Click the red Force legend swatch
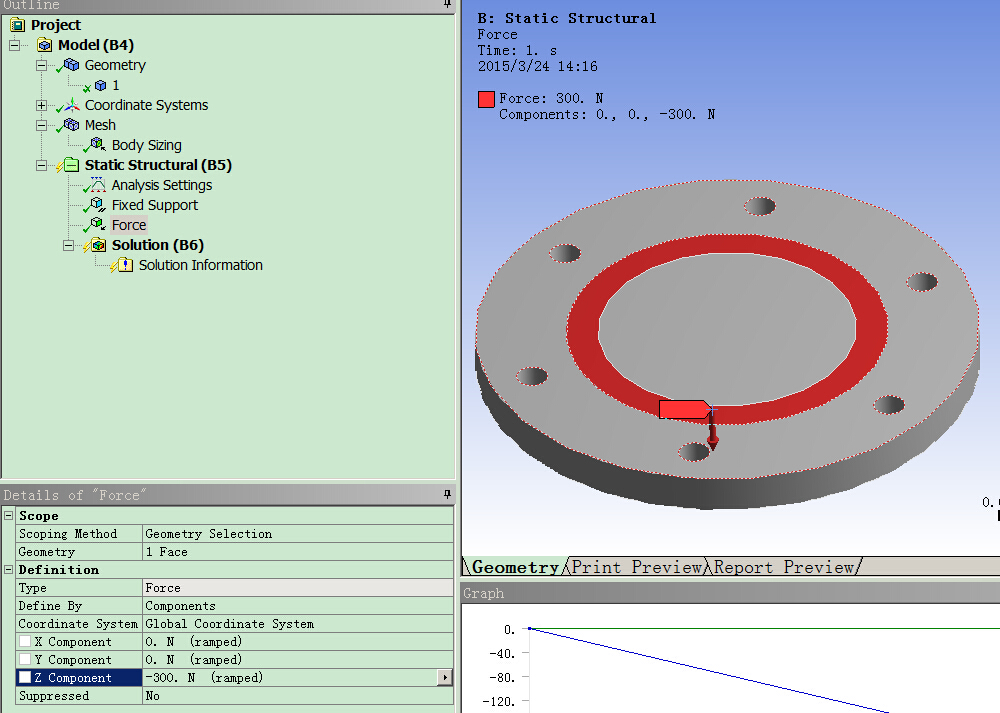The height and width of the screenshot is (713, 1000). click(486, 99)
